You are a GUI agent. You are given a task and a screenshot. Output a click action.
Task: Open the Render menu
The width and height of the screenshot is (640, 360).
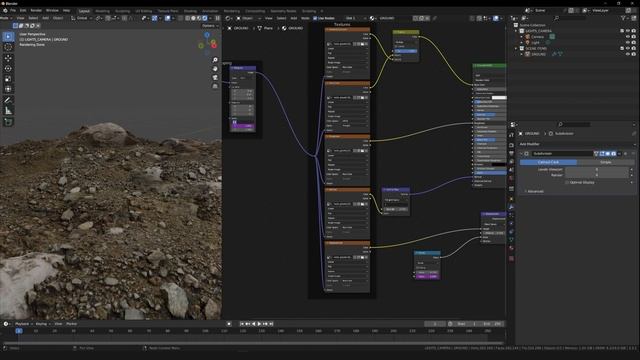pos(36,11)
